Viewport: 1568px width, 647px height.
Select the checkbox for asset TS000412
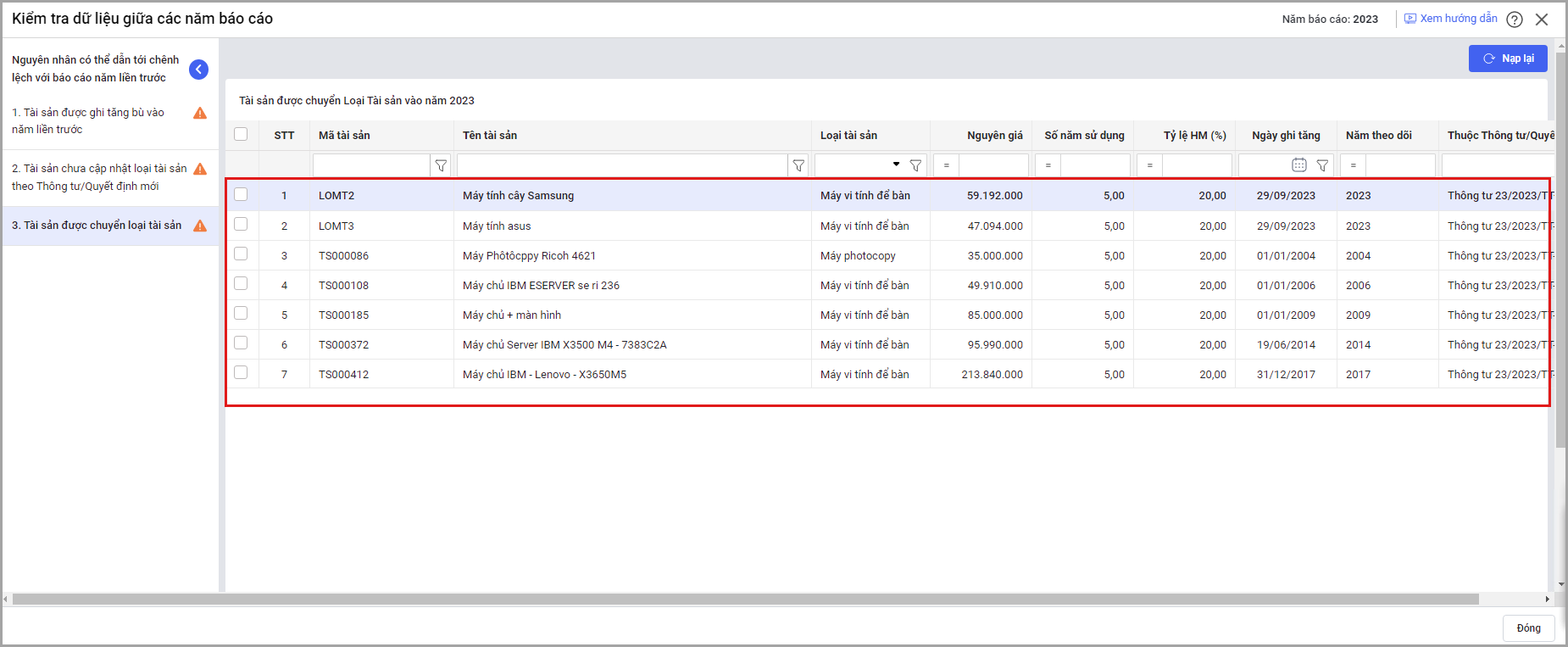(241, 372)
